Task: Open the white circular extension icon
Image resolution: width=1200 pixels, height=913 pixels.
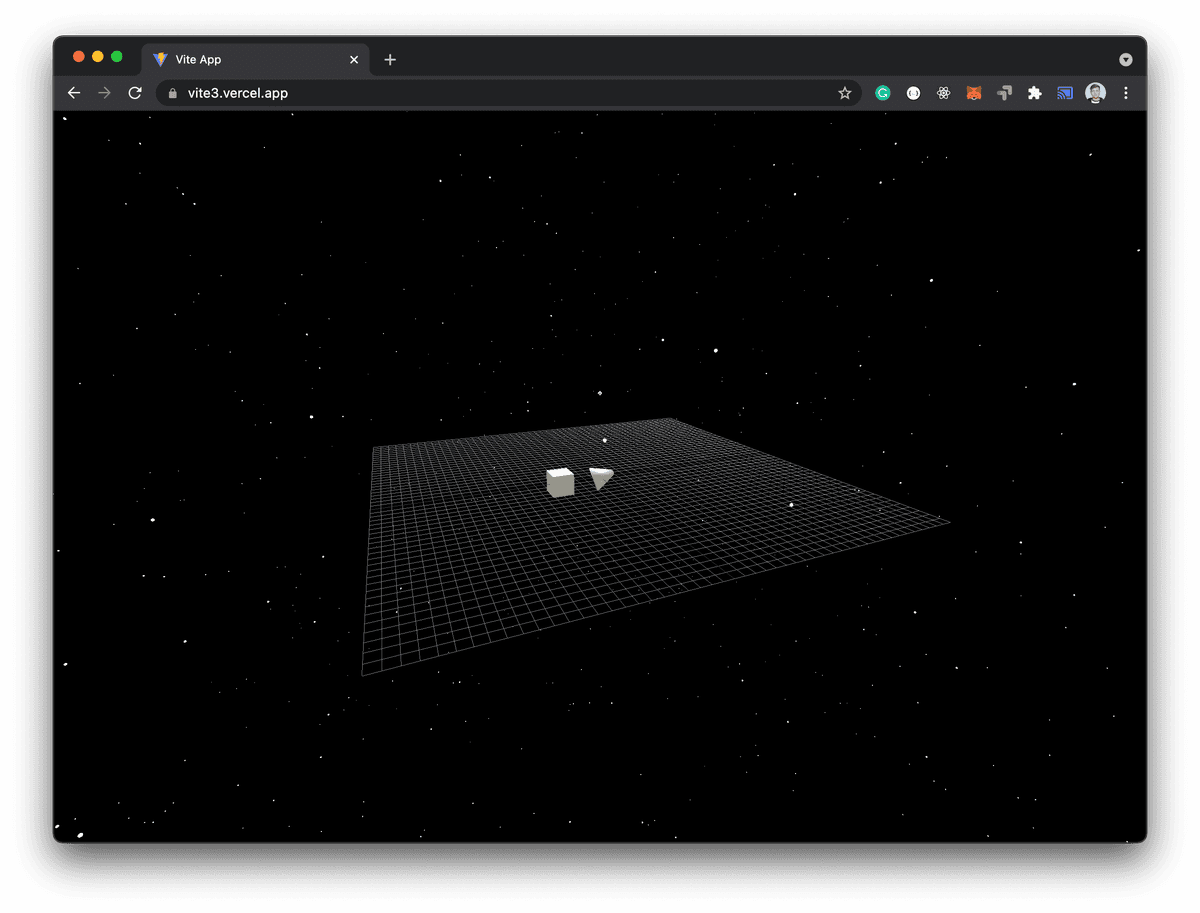Action: tap(913, 92)
